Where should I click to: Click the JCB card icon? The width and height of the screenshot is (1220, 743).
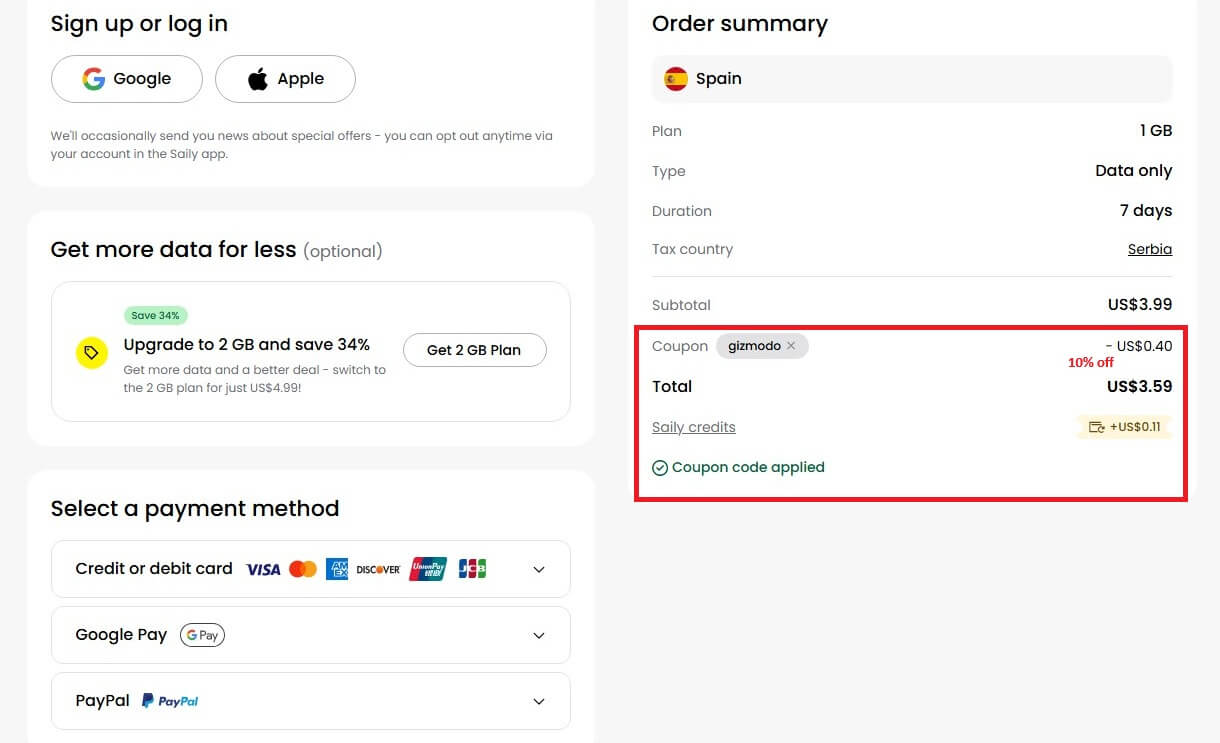[x=471, y=568]
